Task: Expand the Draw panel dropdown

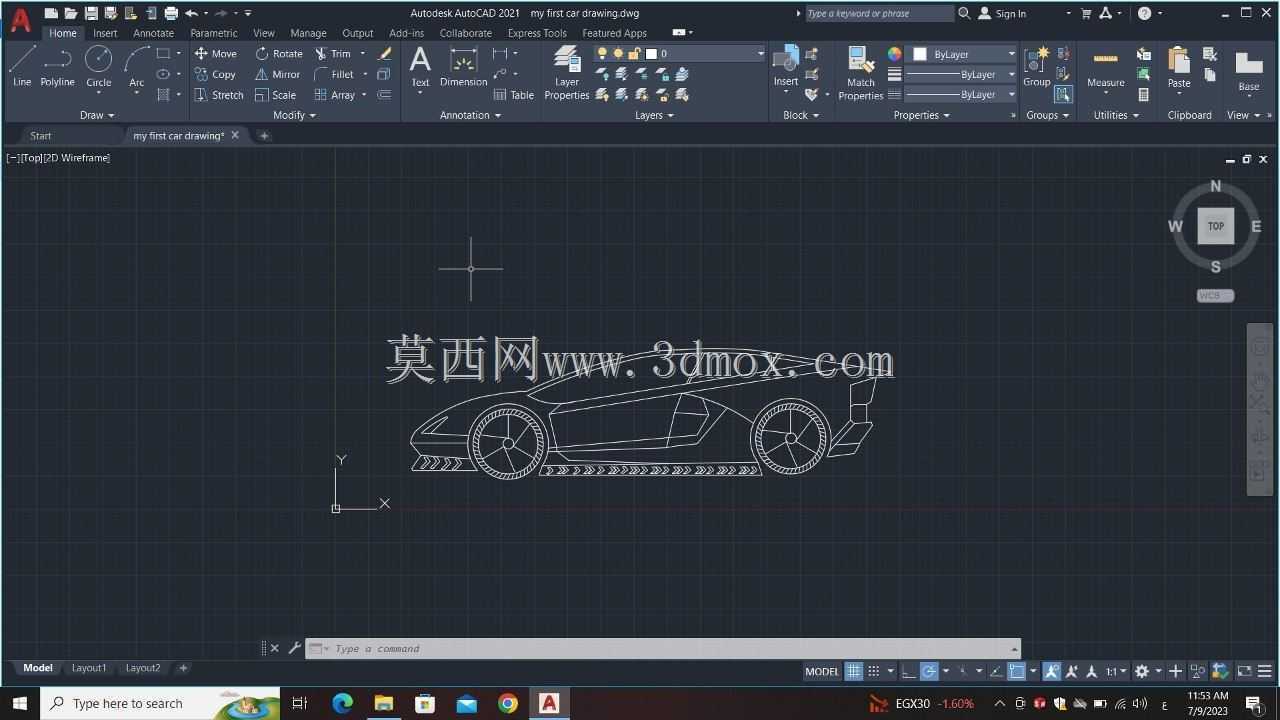Action: (x=97, y=115)
